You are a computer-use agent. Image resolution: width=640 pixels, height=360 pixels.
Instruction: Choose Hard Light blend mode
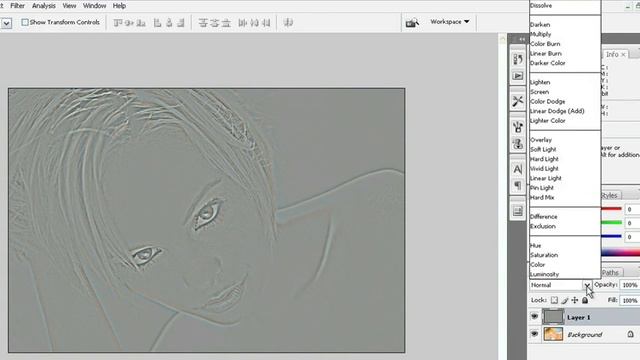[544, 159]
